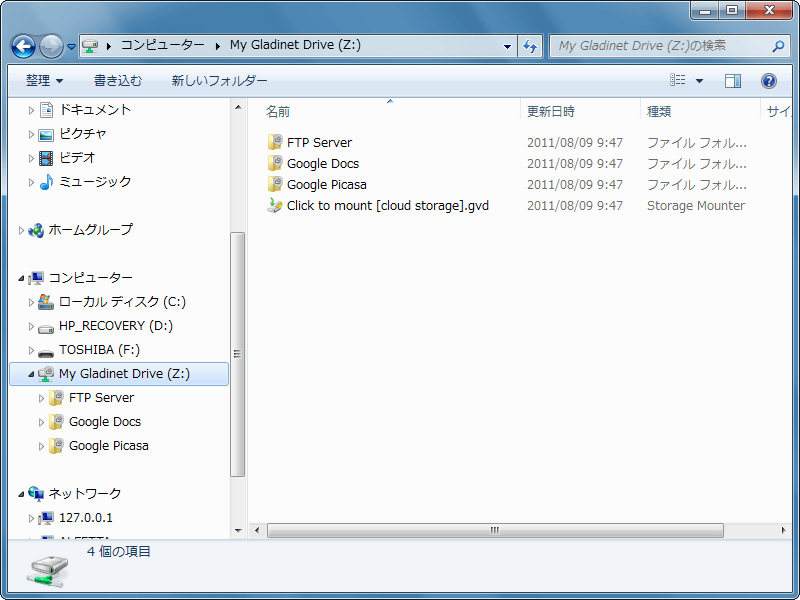The height and width of the screenshot is (600, 800).
Task: Expand FTP Server in the navigation tree
Action: click(x=41, y=398)
